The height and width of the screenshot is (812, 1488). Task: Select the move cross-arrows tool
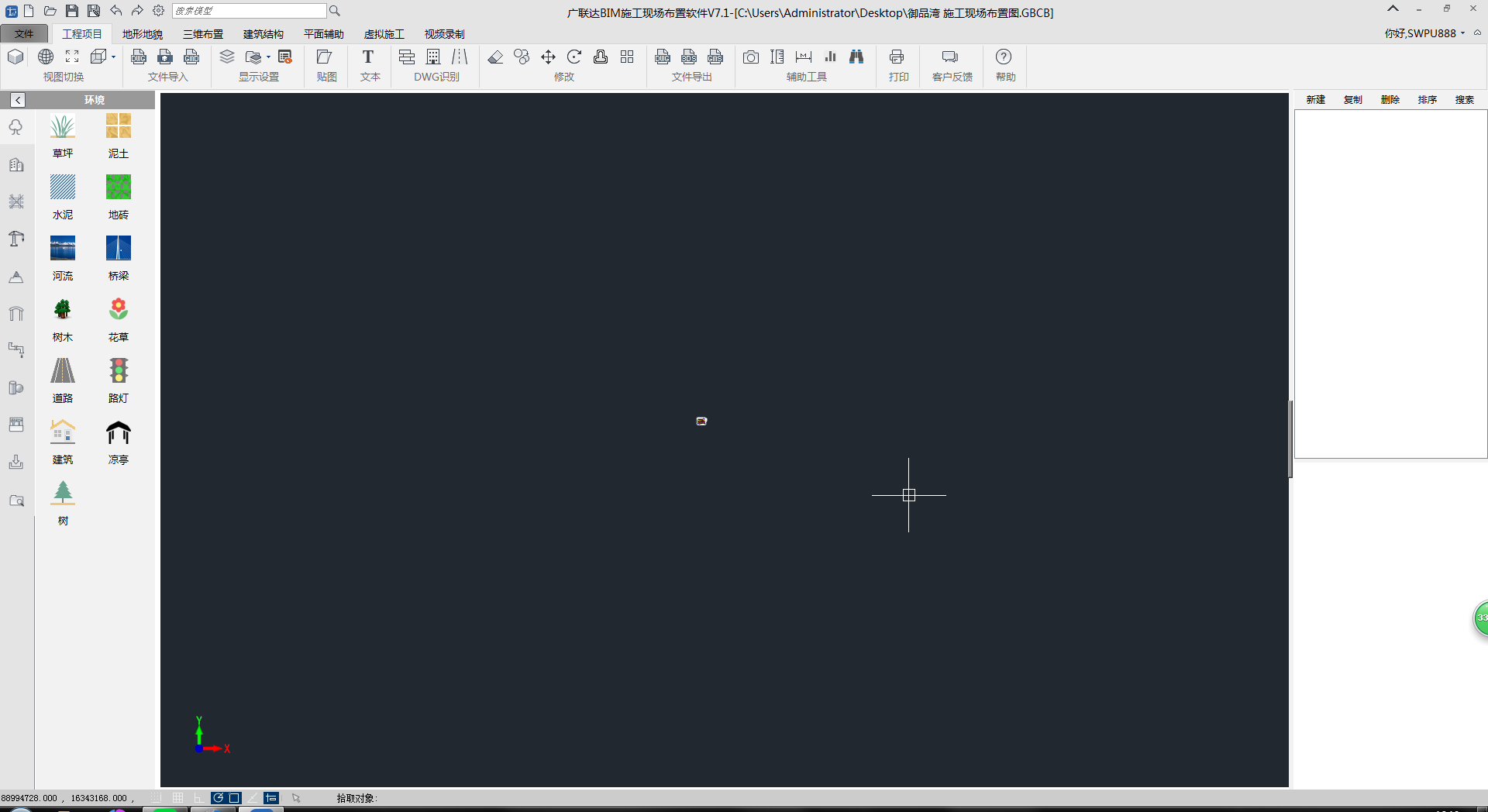(548, 57)
